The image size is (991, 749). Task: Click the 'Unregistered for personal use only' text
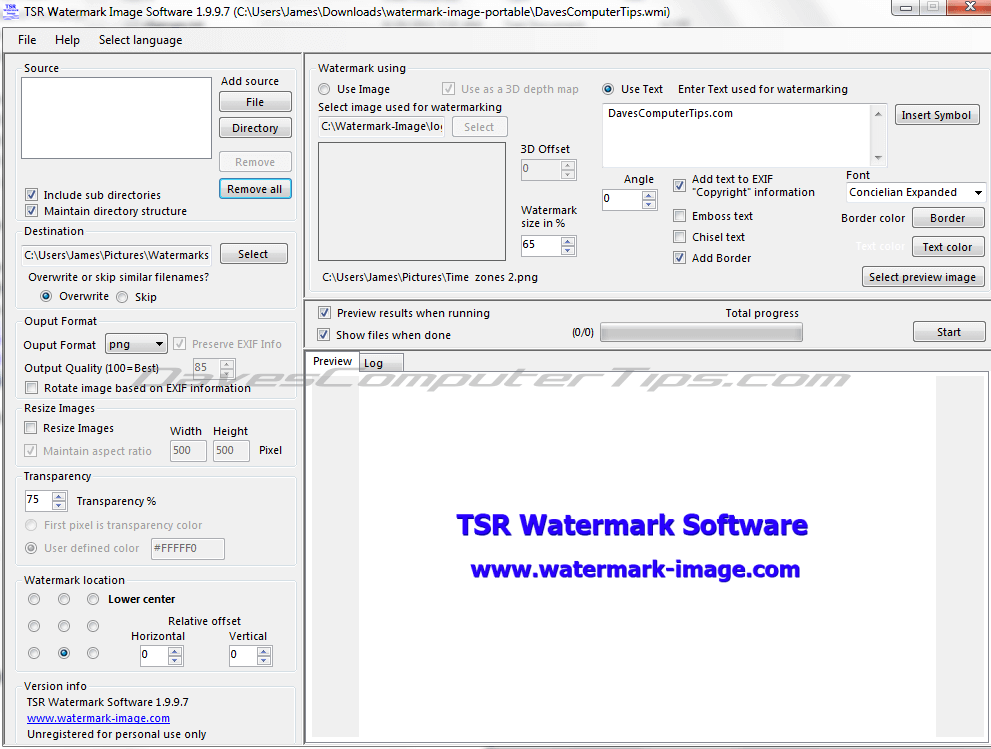coord(116,734)
